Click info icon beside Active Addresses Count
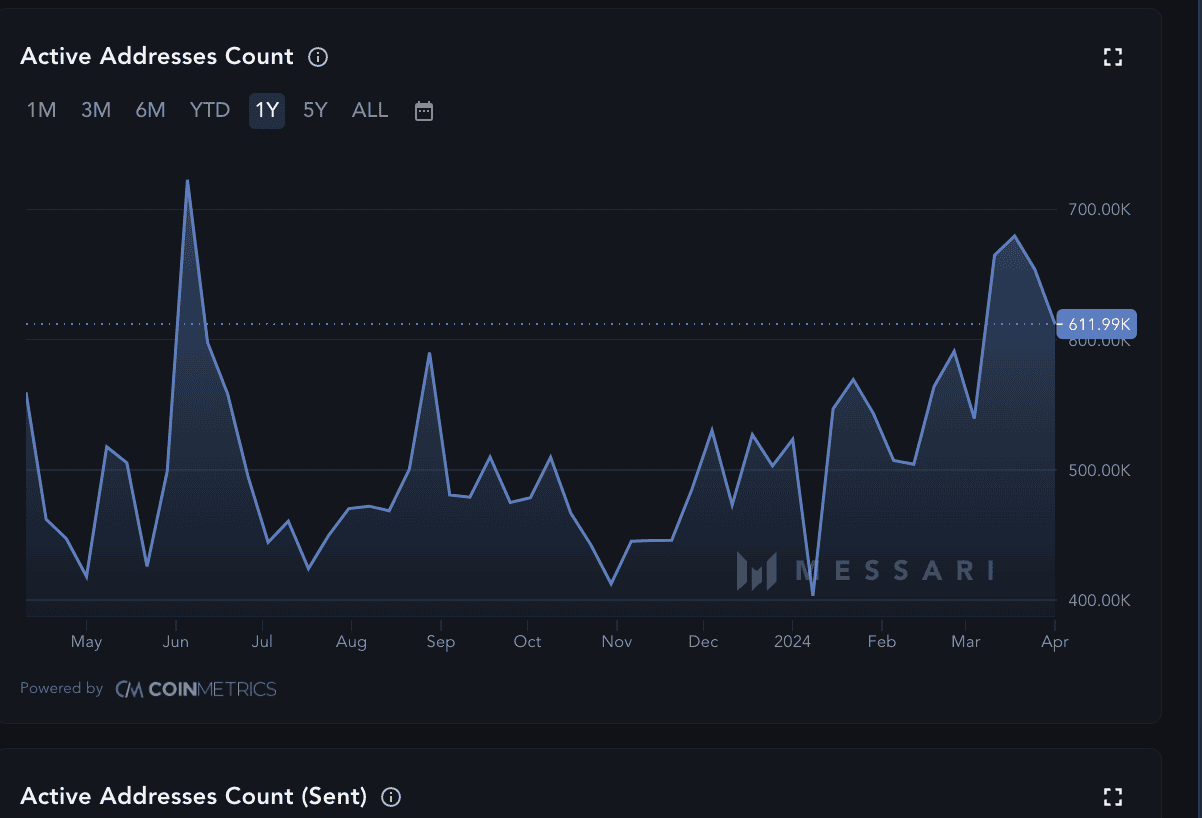The image size is (1202, 818). coord(318,57)
